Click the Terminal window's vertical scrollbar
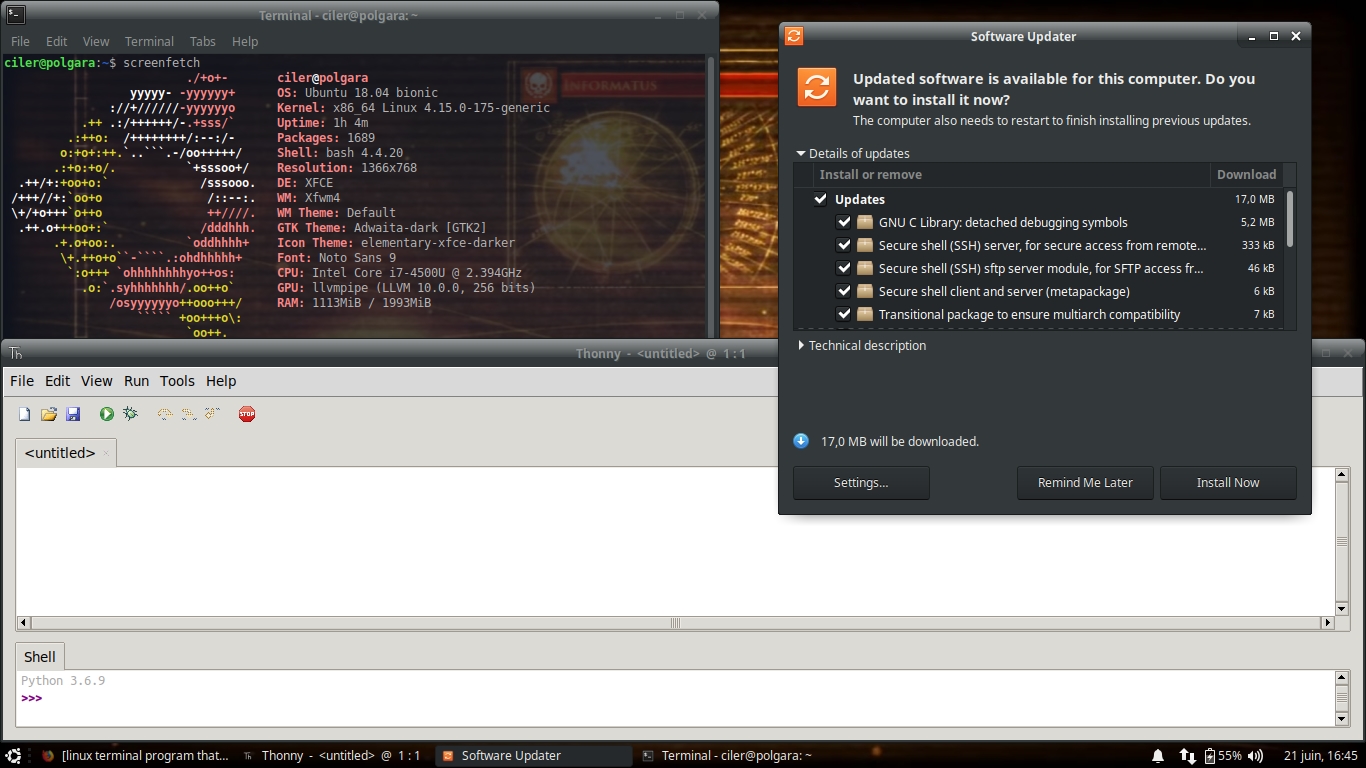Screen dimensions: 1366x768 712,196
